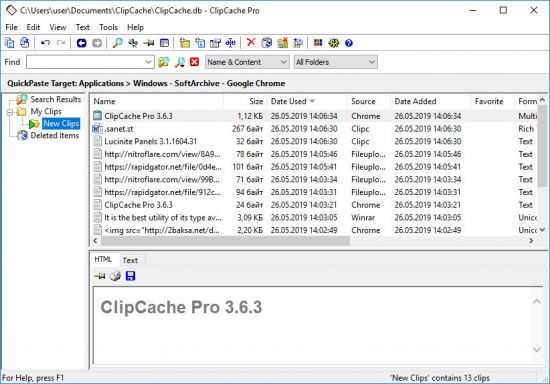Click the search folders icon beside Find box
550x384 pixels.
click(x=163, y=62)
